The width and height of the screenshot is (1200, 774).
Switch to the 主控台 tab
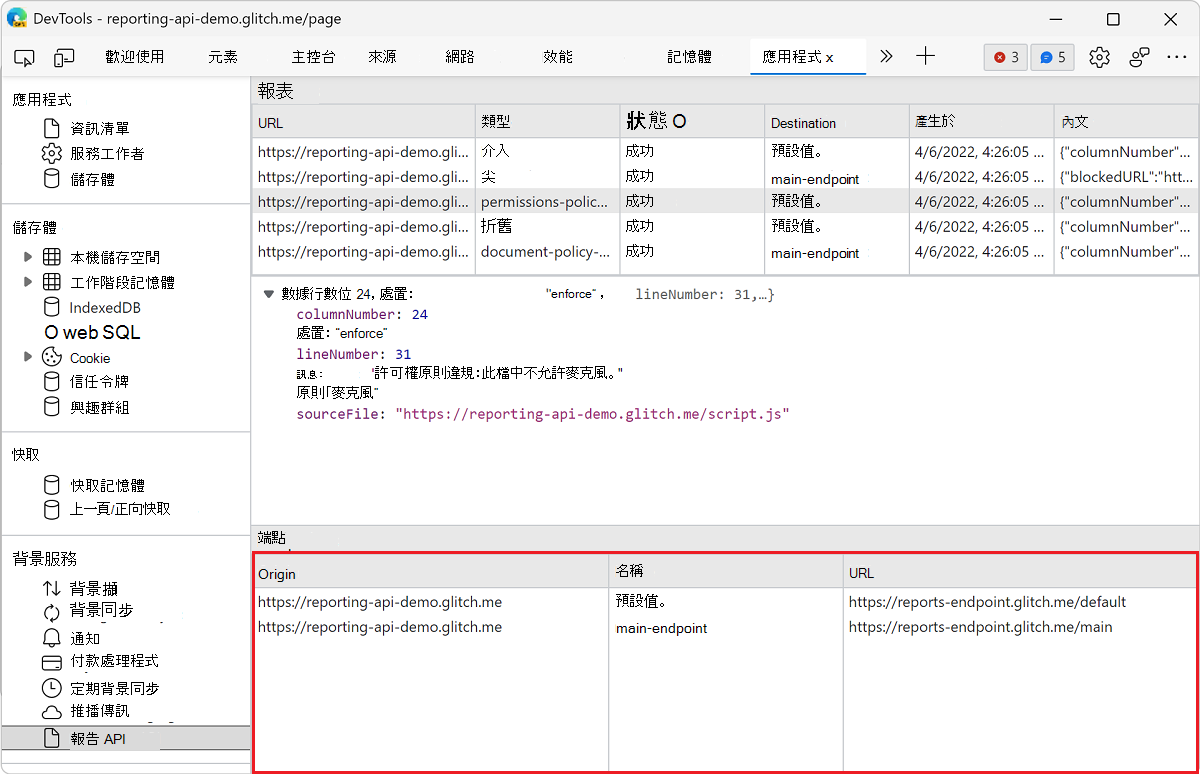pyautogui.click(x=313, y=57)
